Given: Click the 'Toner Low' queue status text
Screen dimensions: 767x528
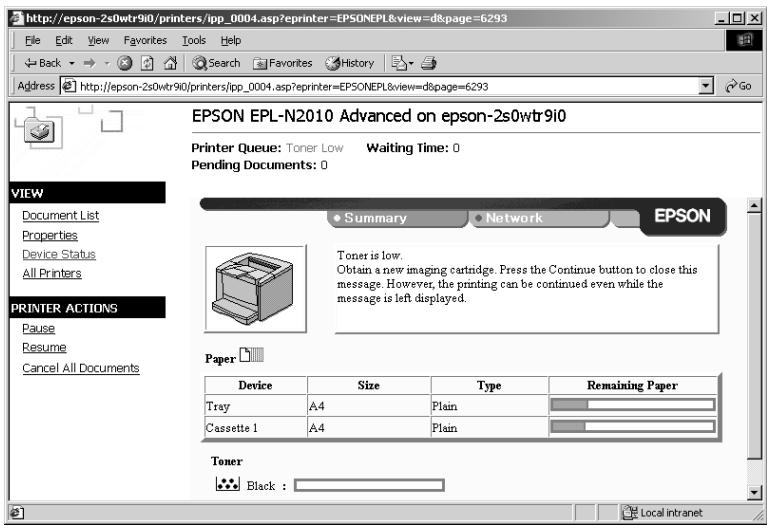Looking at the screenshot, I should point(315,148).
